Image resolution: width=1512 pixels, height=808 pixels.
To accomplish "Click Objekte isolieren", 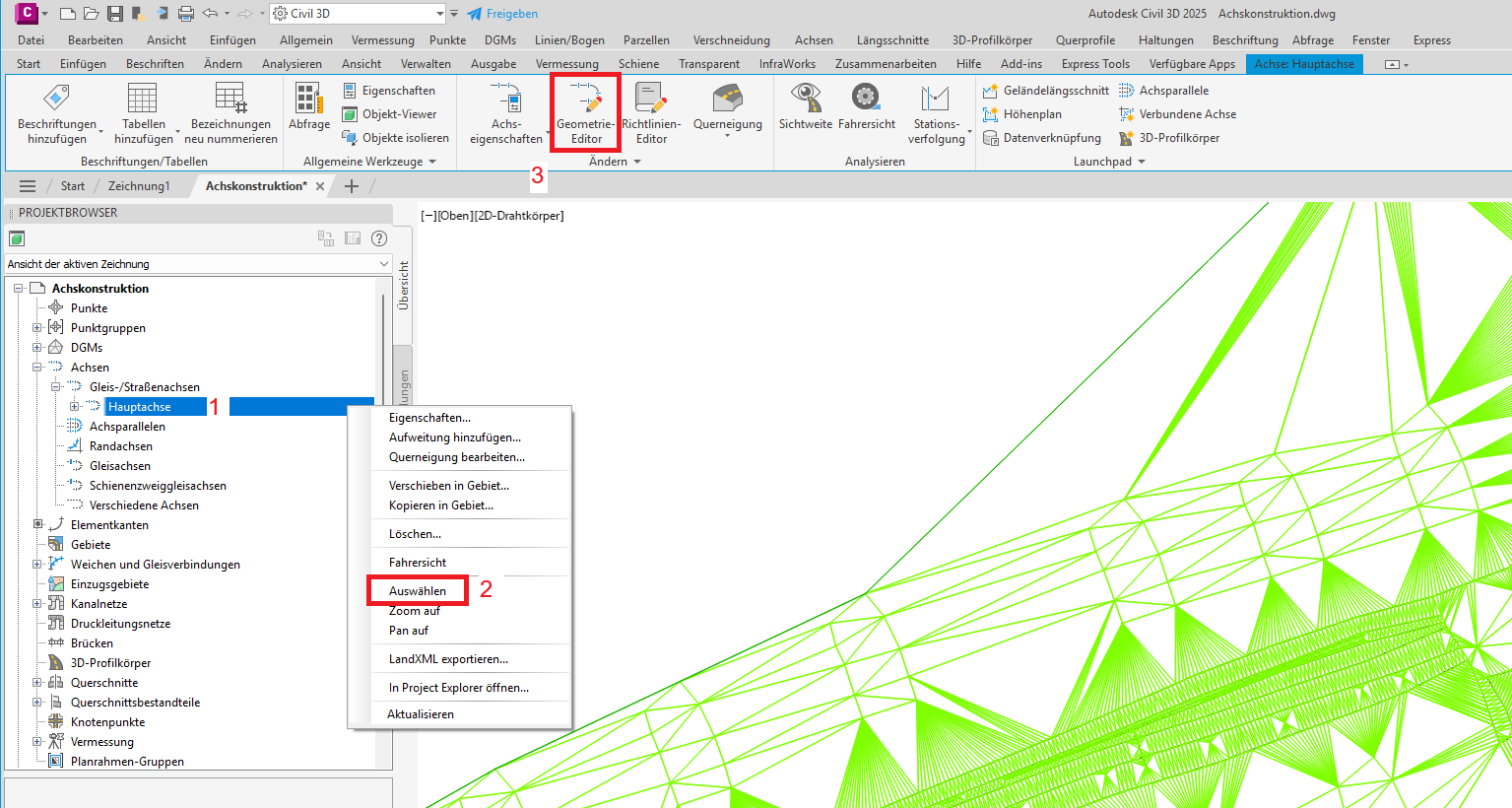I will coord(395,138).
